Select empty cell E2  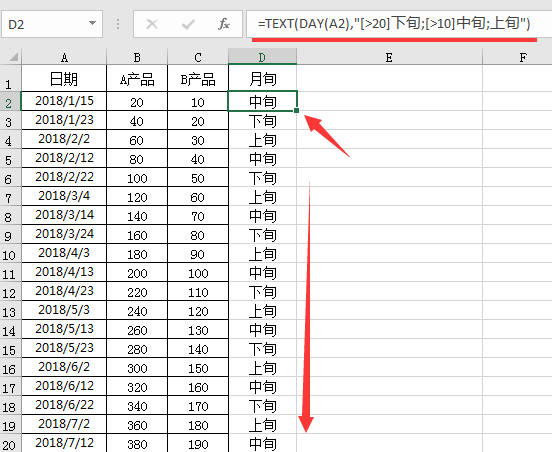(389, 101)
